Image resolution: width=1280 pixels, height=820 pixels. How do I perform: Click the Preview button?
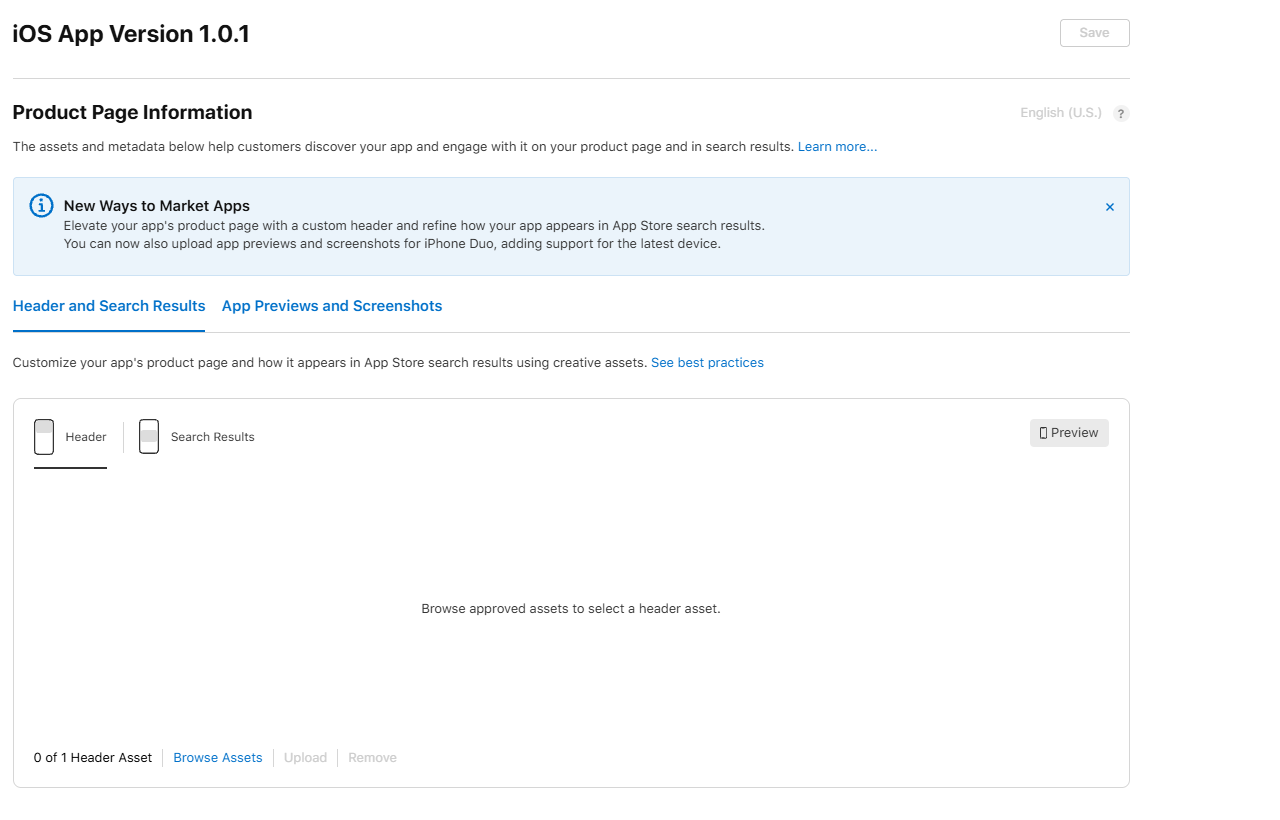pyautogui.click(x=1069, y=433)
